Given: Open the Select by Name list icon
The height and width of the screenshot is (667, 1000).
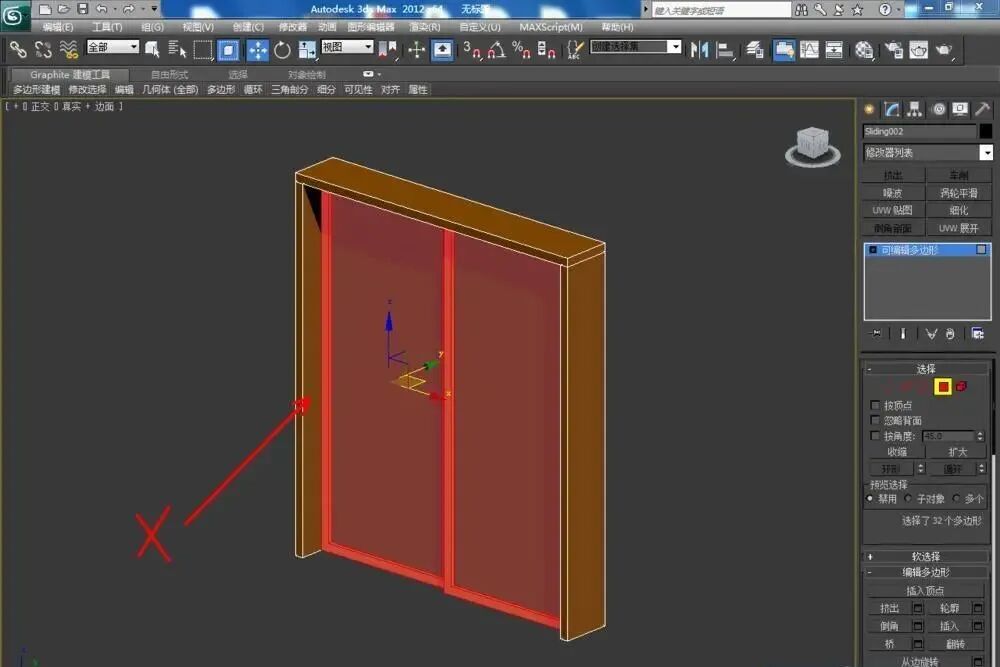Looking at the screenshot, I should (177, 50).
